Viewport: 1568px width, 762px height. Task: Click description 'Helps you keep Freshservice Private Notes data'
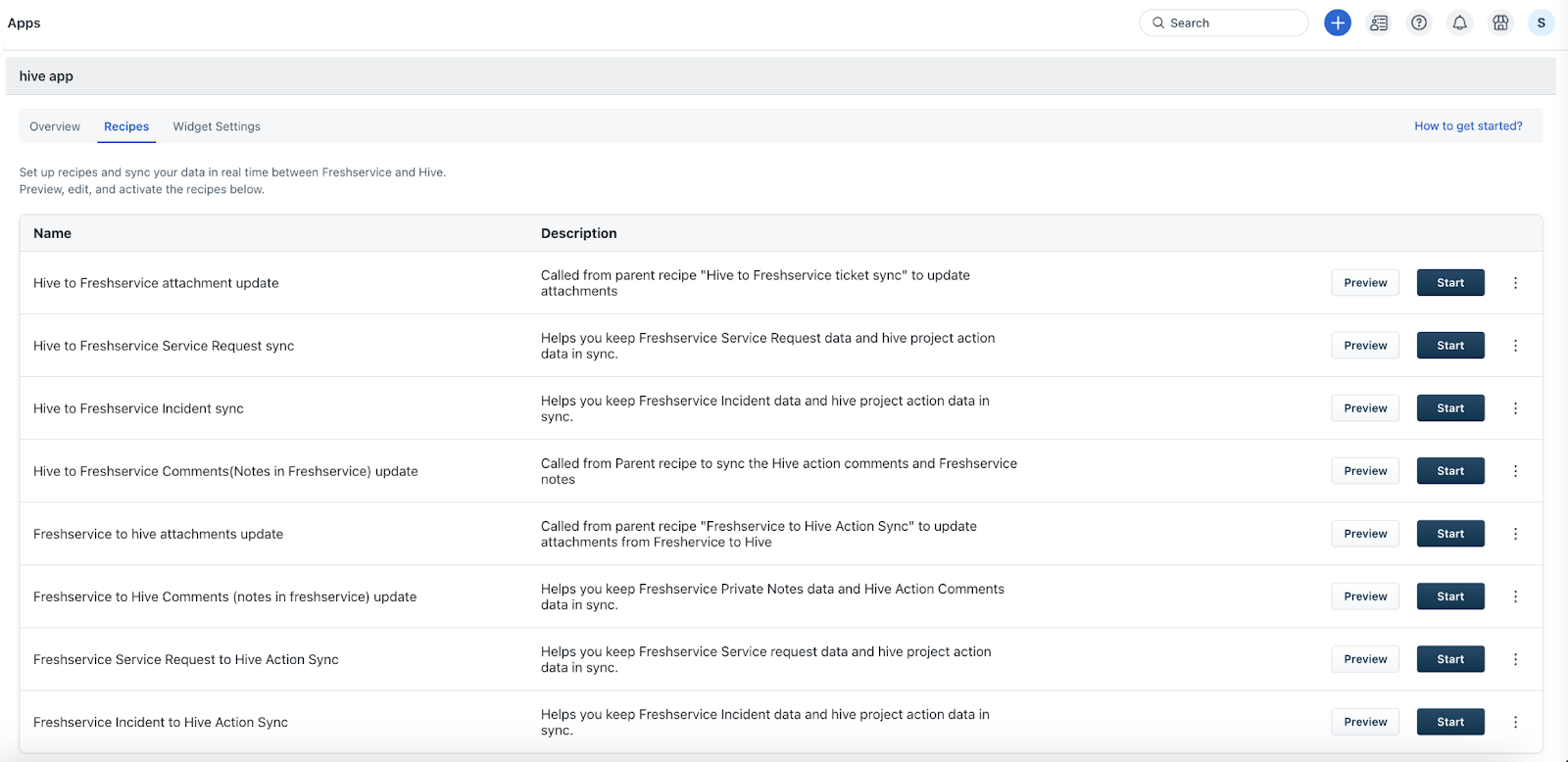click(x=772, y=596)
